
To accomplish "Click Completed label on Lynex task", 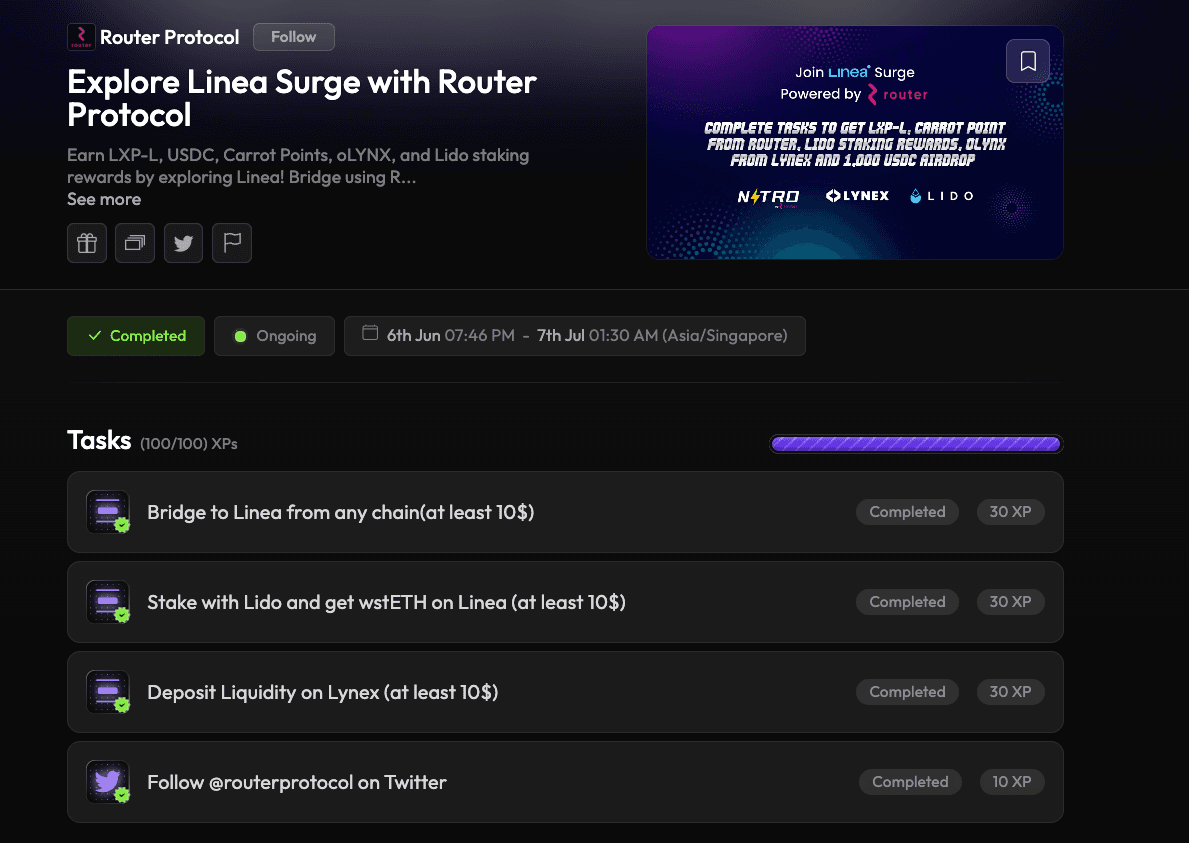I will pyautogui.click(x=907, y=692).
